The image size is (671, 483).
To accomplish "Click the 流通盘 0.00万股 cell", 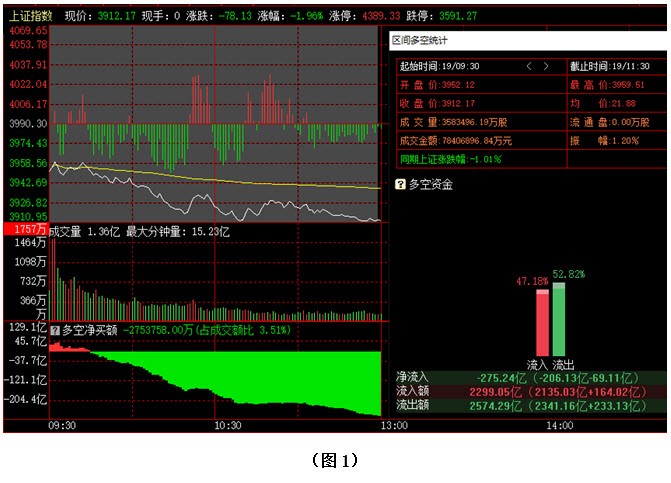I will (x=616, y=122).
